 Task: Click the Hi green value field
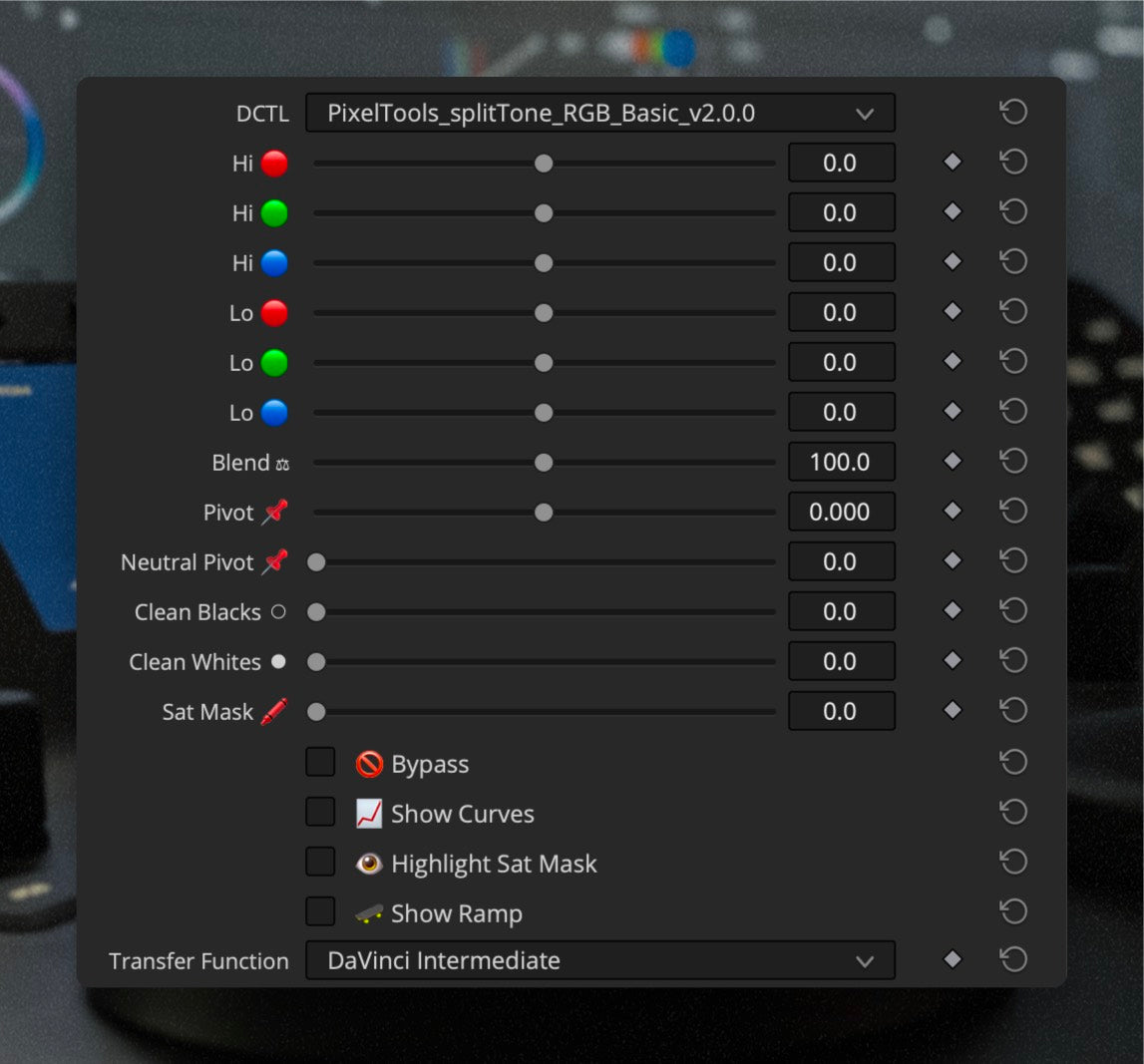pos(841,212)
